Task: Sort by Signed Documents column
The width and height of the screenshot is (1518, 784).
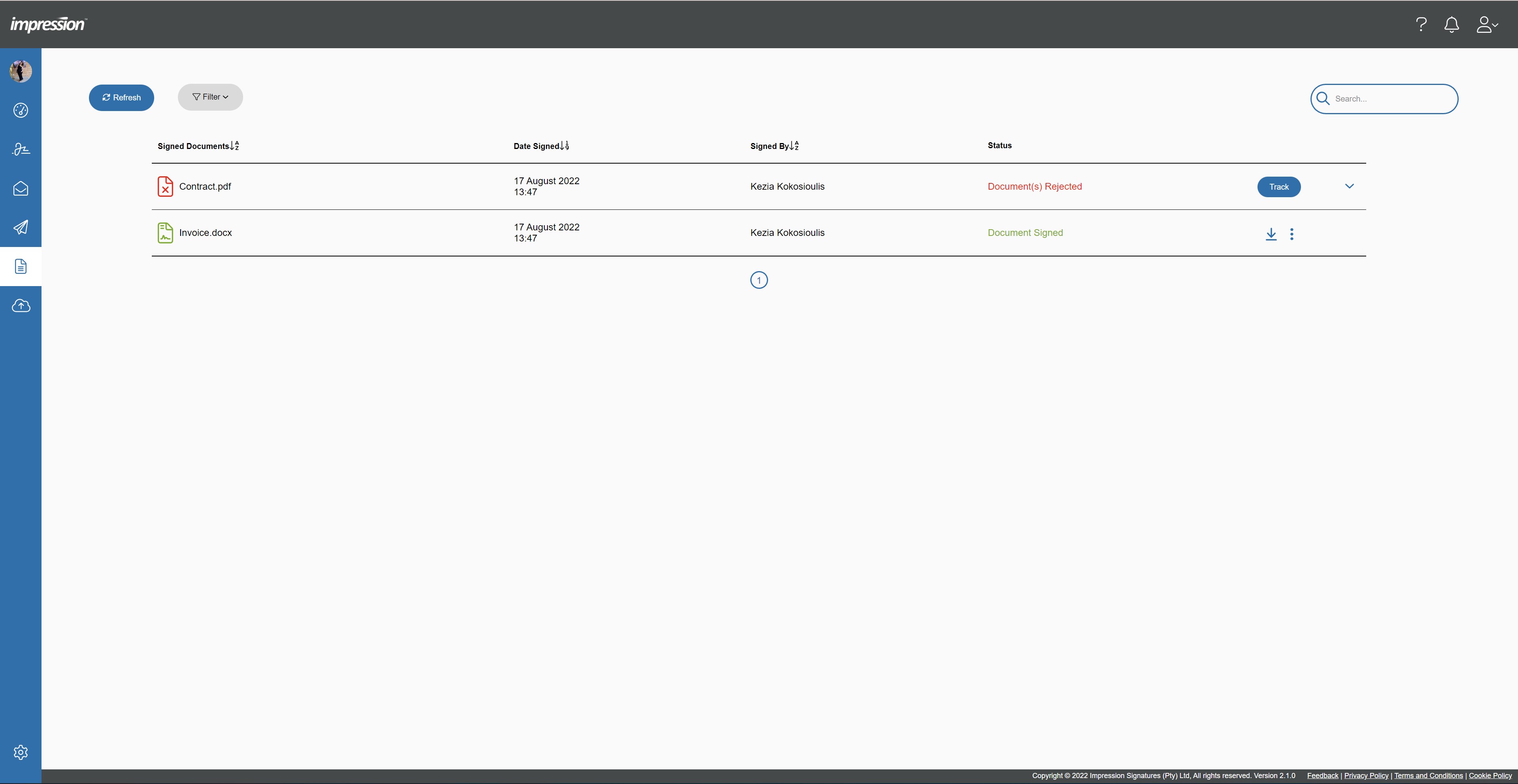Action: [x=198, y=145]
